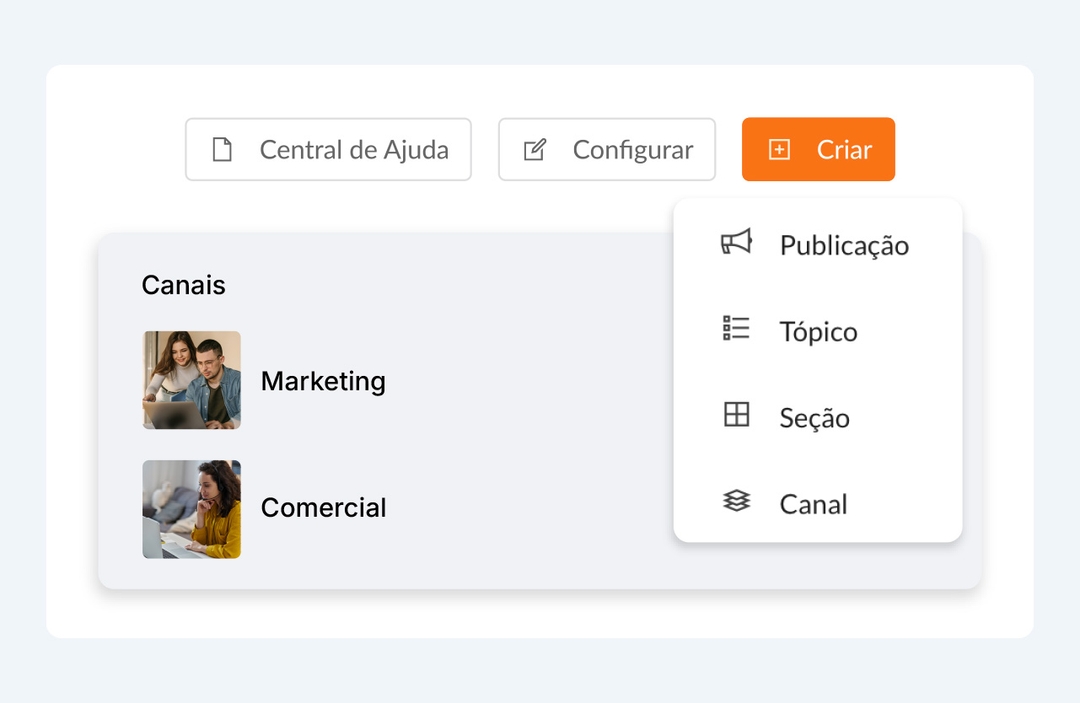Open the Central de Ajuda button
The image size is (1080, 703).
pos(329,149)
